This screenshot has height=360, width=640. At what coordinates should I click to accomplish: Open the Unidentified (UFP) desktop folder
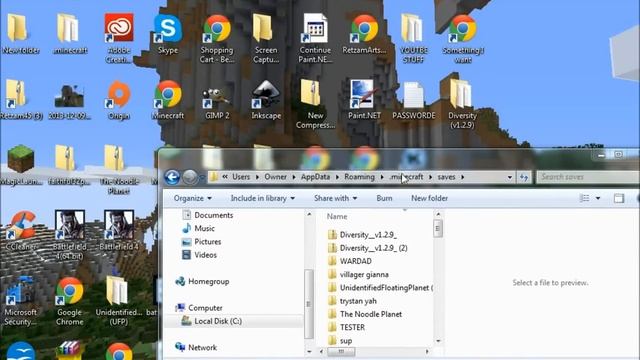(x=119, y=301)
